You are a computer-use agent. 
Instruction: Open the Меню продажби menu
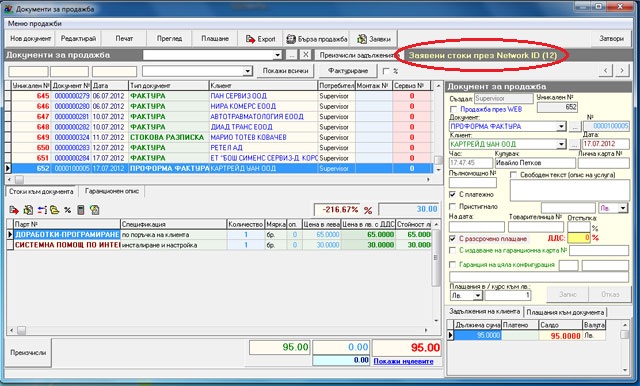(x=35, y=24)
